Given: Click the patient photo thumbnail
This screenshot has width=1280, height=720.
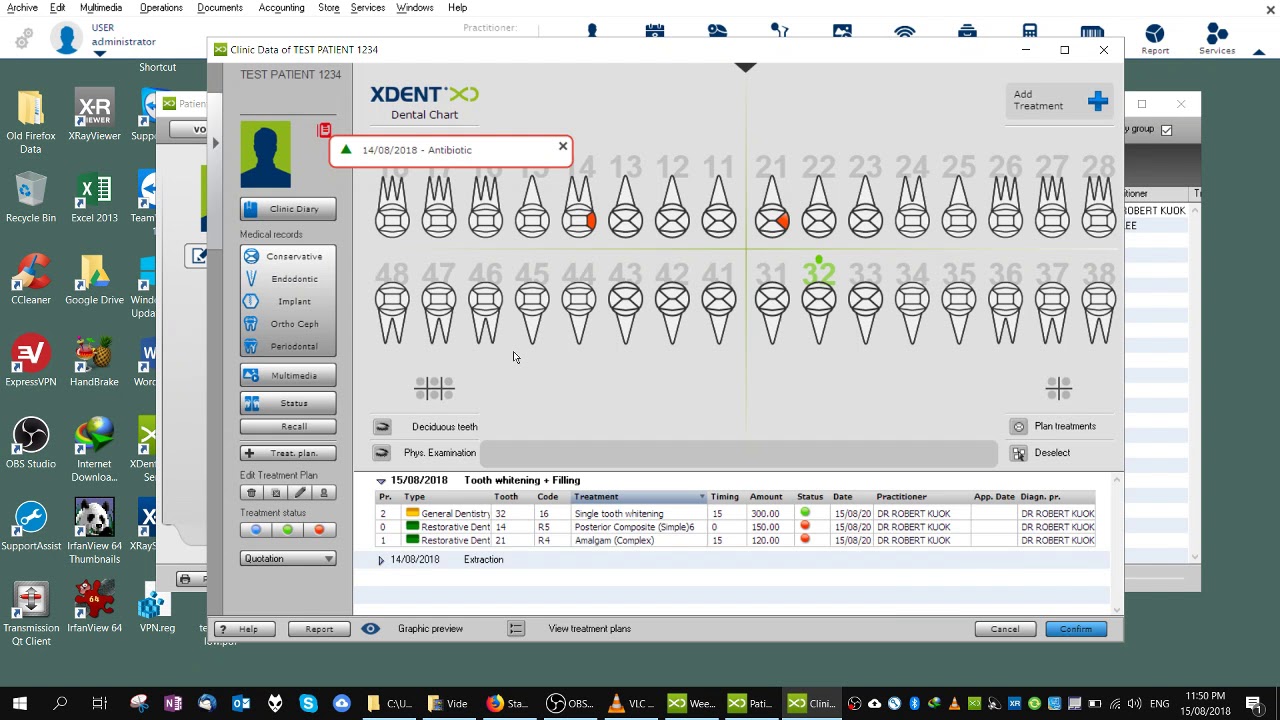Looking at the screenshot, I should (x=265, y=154).
